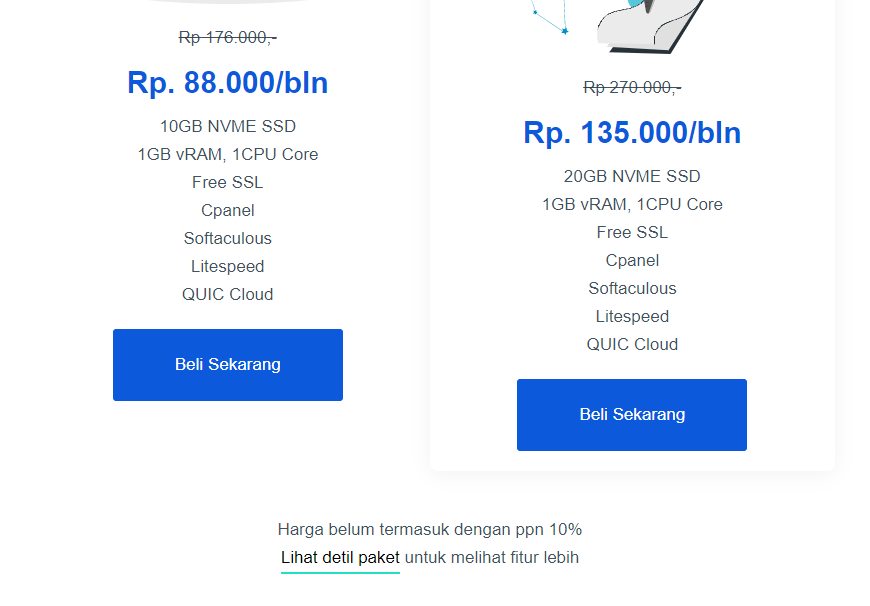This screenshot has height=606, width=870.
Task: Click Beli Sekarang for the Rp. 135.000 plan
Action: (x=632, y=415)
